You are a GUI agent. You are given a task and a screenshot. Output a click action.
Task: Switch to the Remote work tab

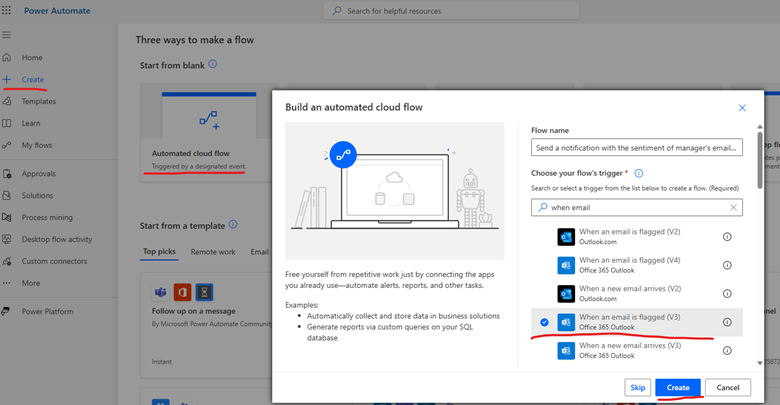coord(212,253)
